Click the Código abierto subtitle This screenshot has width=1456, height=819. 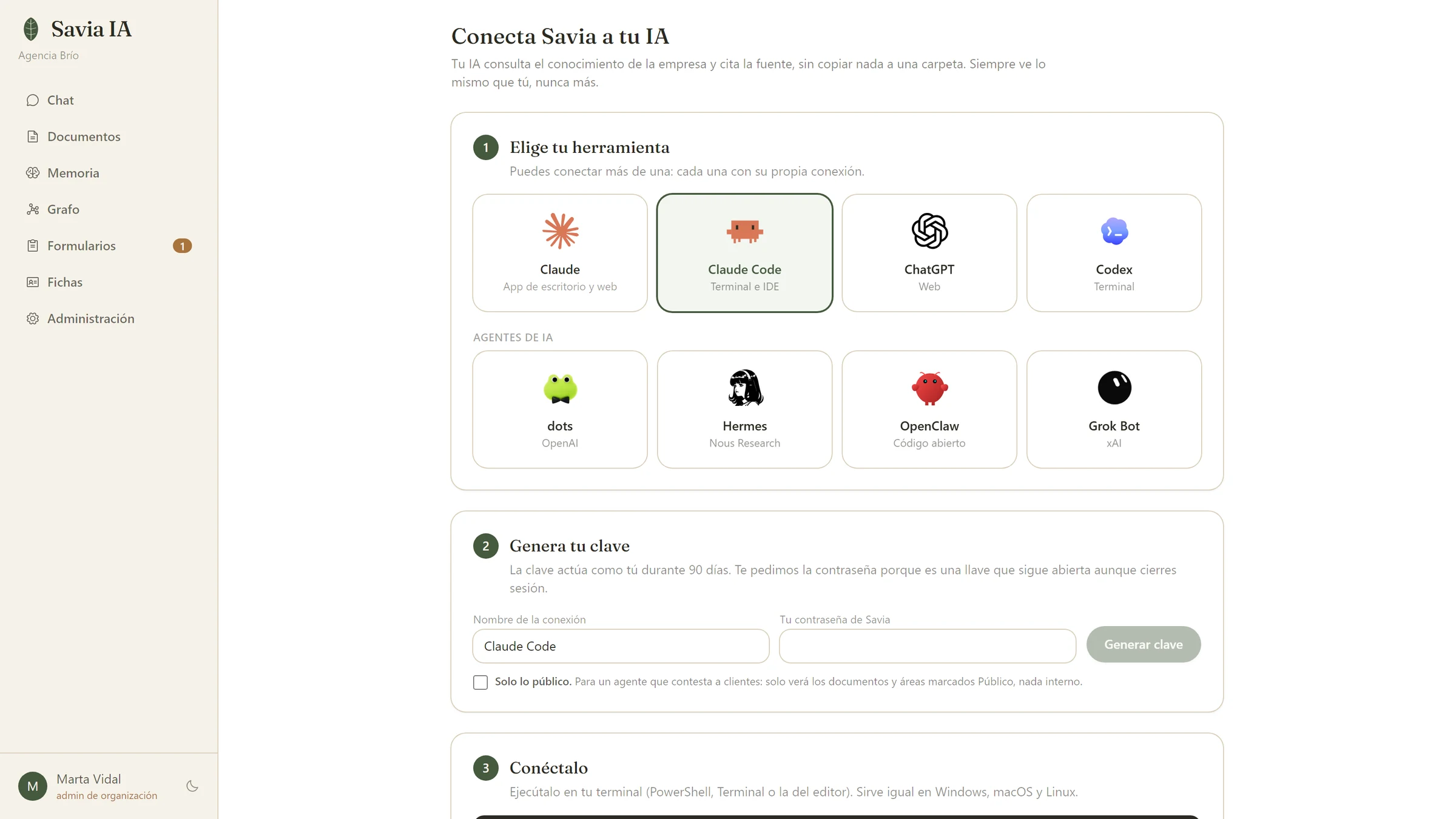[929, 443]
